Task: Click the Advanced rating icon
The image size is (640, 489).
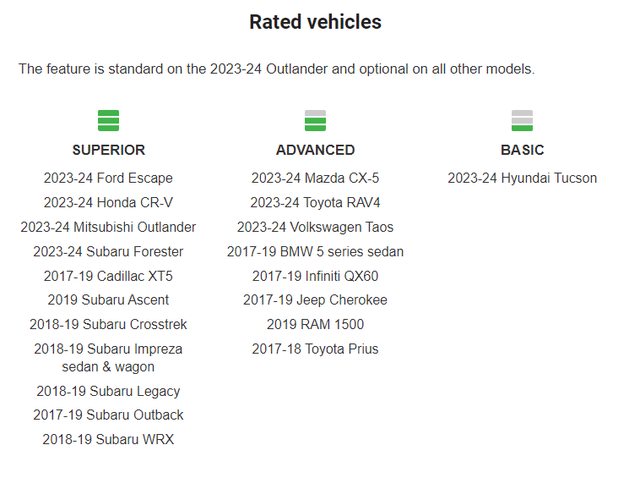Action: pyautogui.click(x=315, y=121)
